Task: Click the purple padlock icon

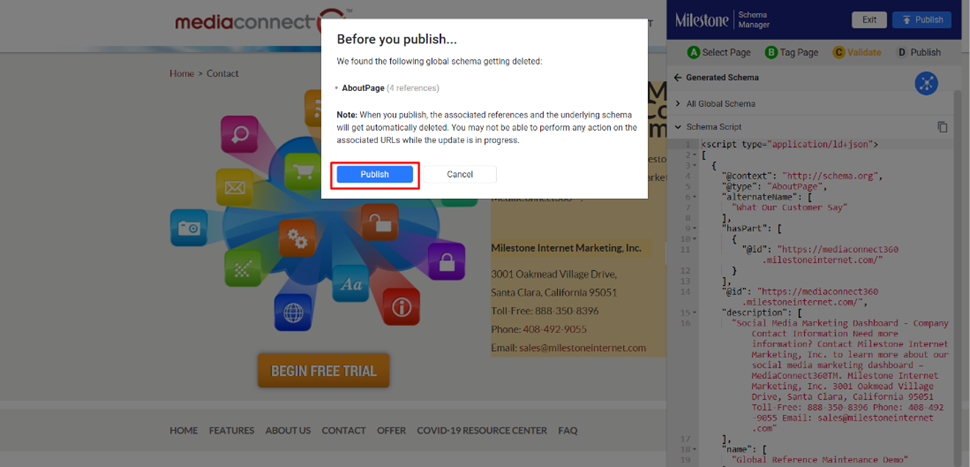Action: (x=447, y=262)
